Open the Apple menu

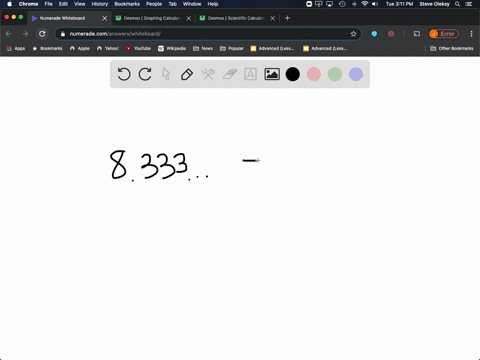(9, 4)
